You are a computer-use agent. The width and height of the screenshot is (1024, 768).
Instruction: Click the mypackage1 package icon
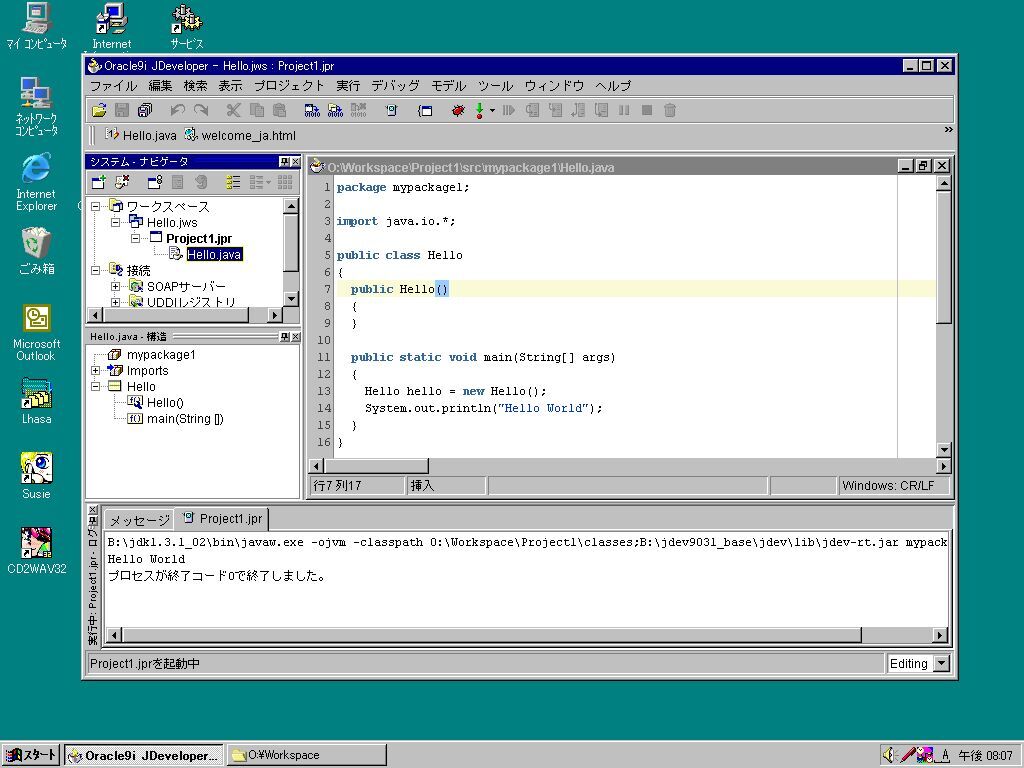(x=115, y=355)
